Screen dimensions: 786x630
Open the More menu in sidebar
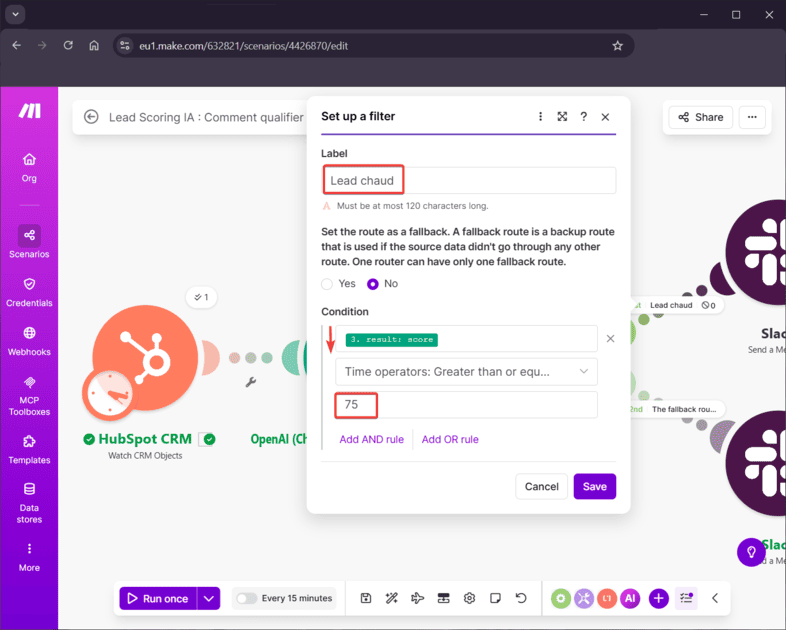pos(29,555)
